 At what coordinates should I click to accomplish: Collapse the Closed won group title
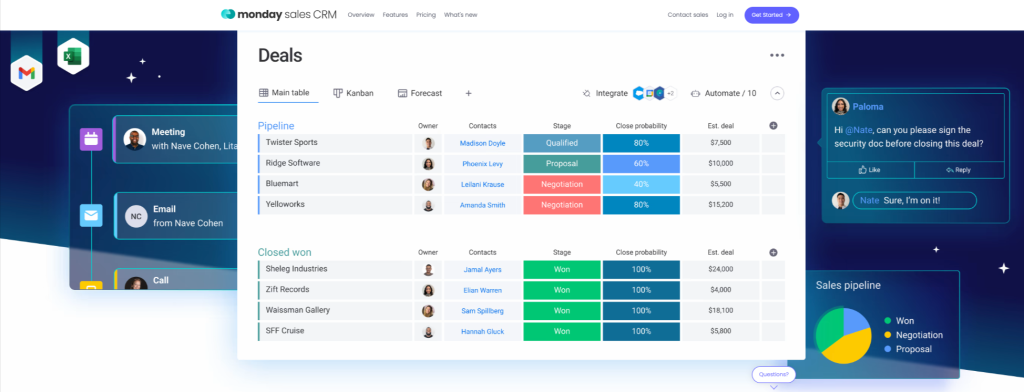(284, 252)
